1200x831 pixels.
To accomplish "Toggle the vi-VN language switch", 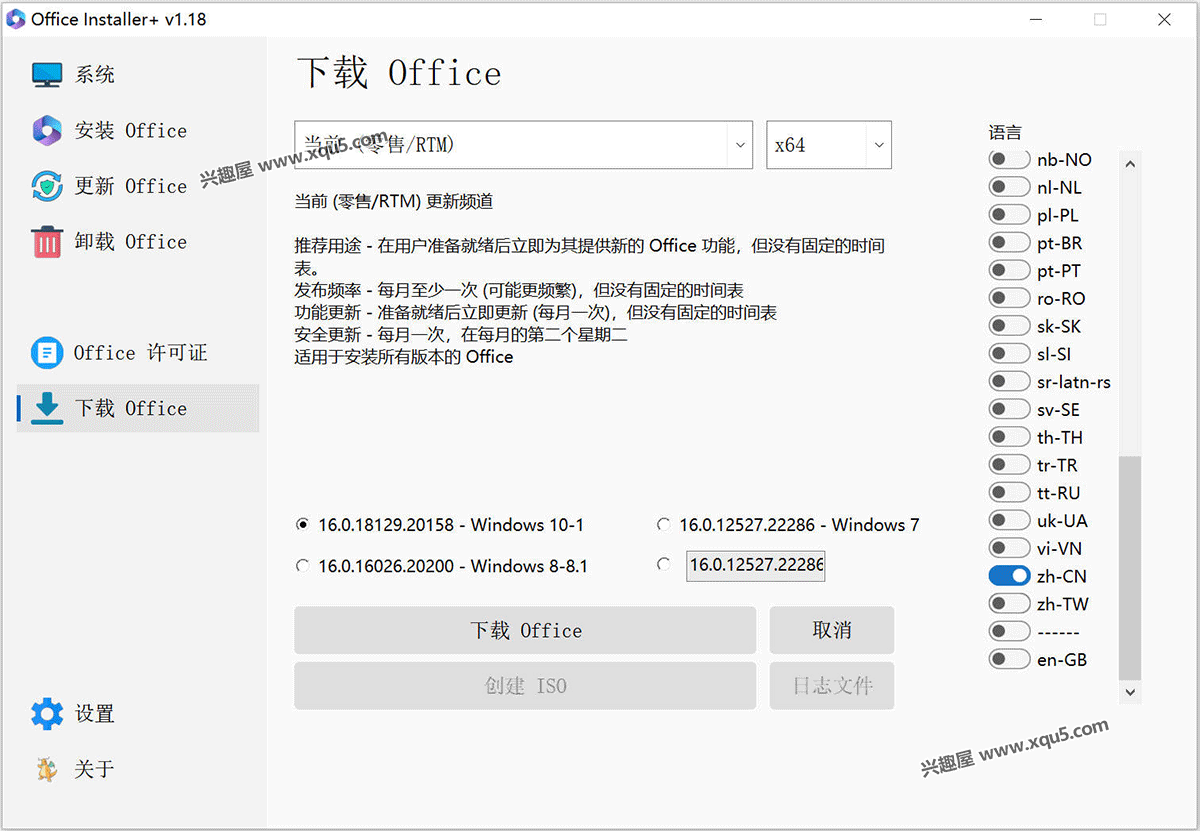I will [x=1009, y=548].
